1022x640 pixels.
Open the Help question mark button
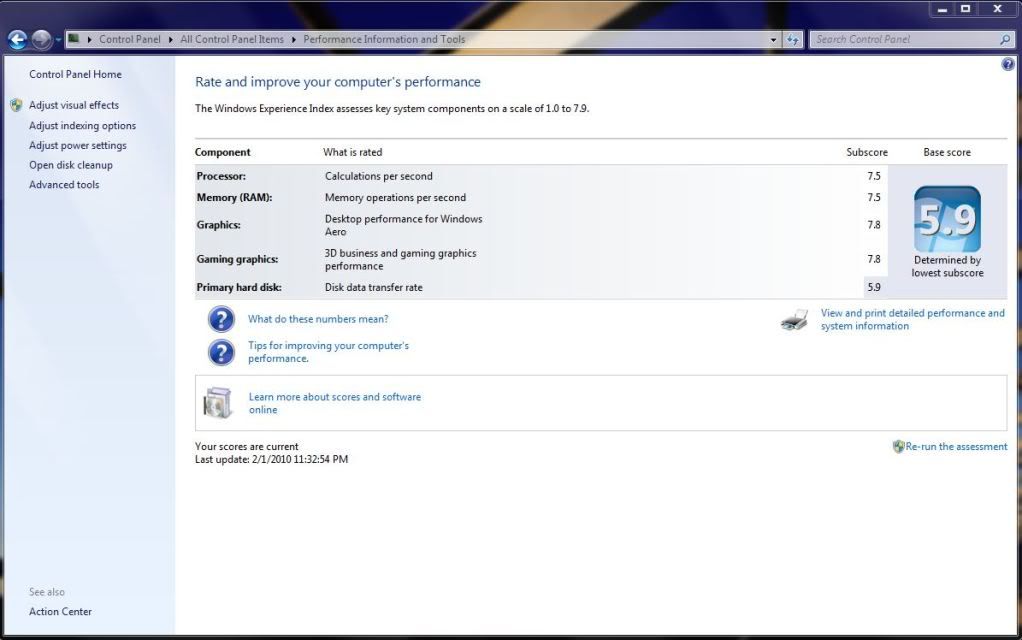point(1008,64)
